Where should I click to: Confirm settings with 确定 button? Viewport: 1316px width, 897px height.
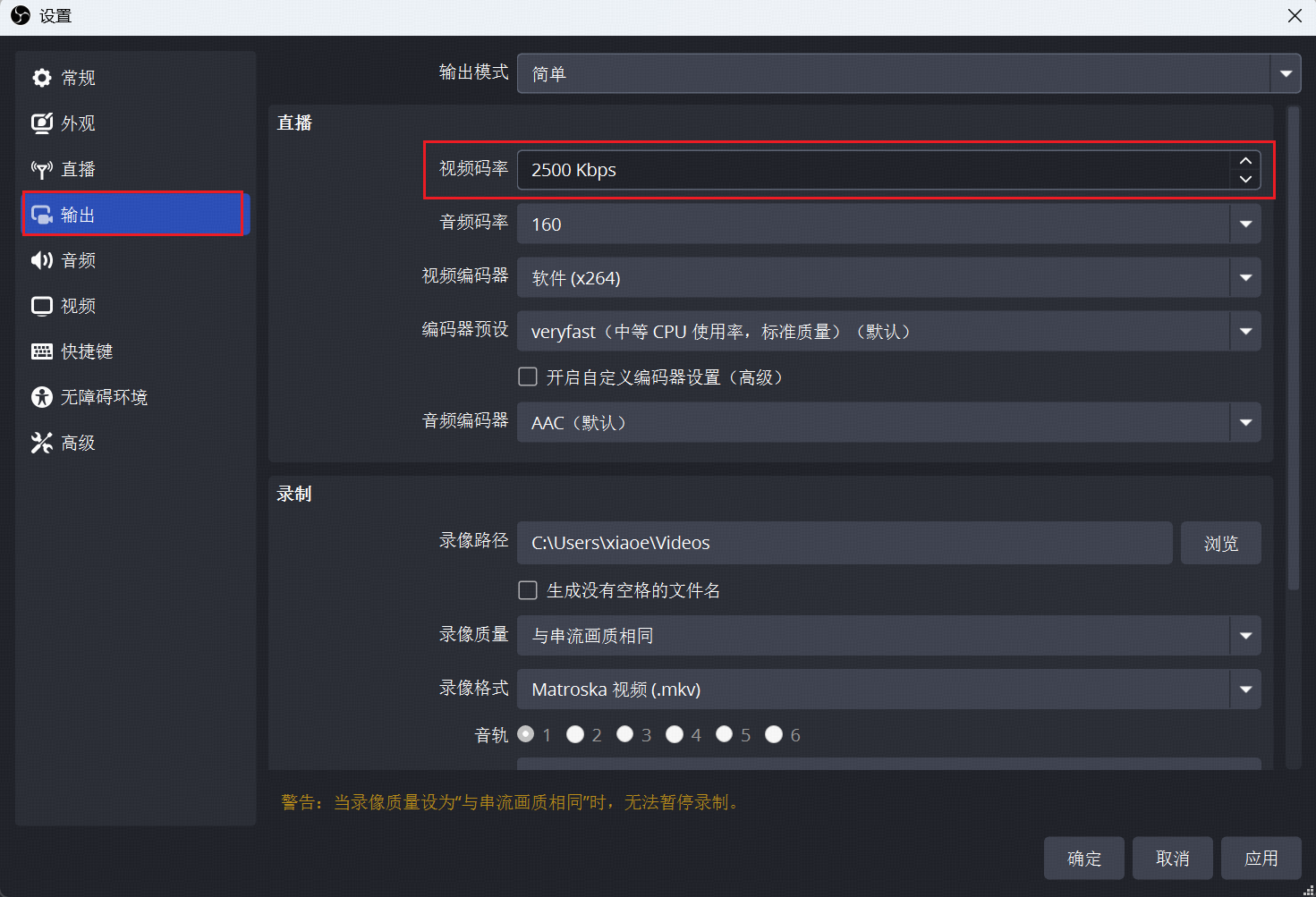(1084, 859)
